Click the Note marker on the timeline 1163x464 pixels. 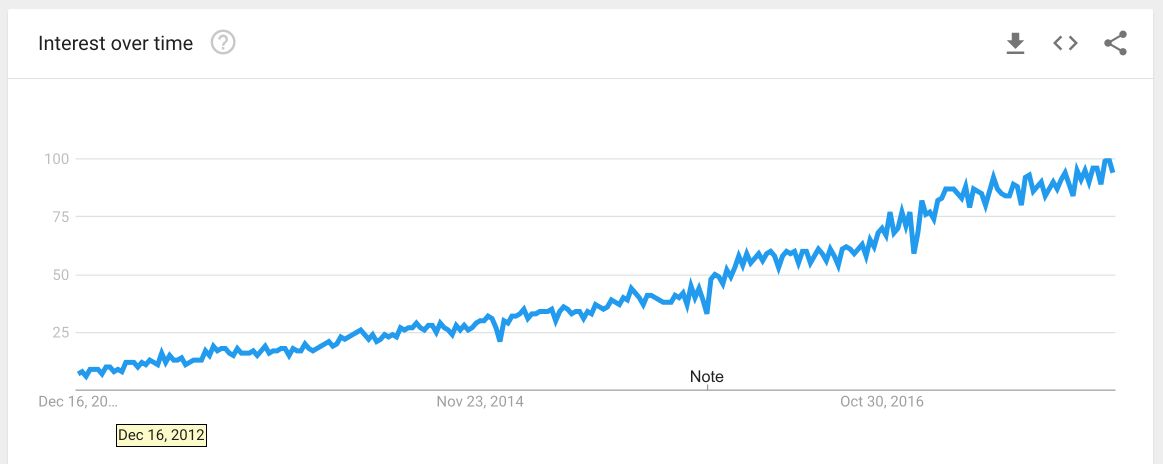(706, 377)
